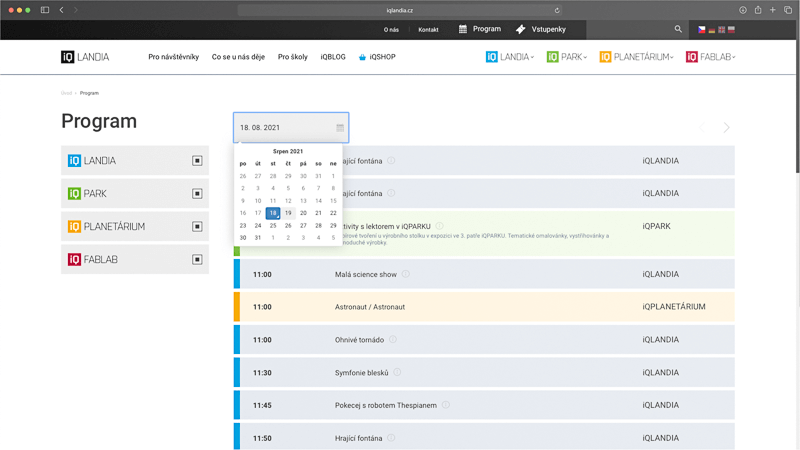Click the search magnifier icon in the top bar
Viewport: 800px width, 450px height.
pyautogui.click(x=678, y=30)
